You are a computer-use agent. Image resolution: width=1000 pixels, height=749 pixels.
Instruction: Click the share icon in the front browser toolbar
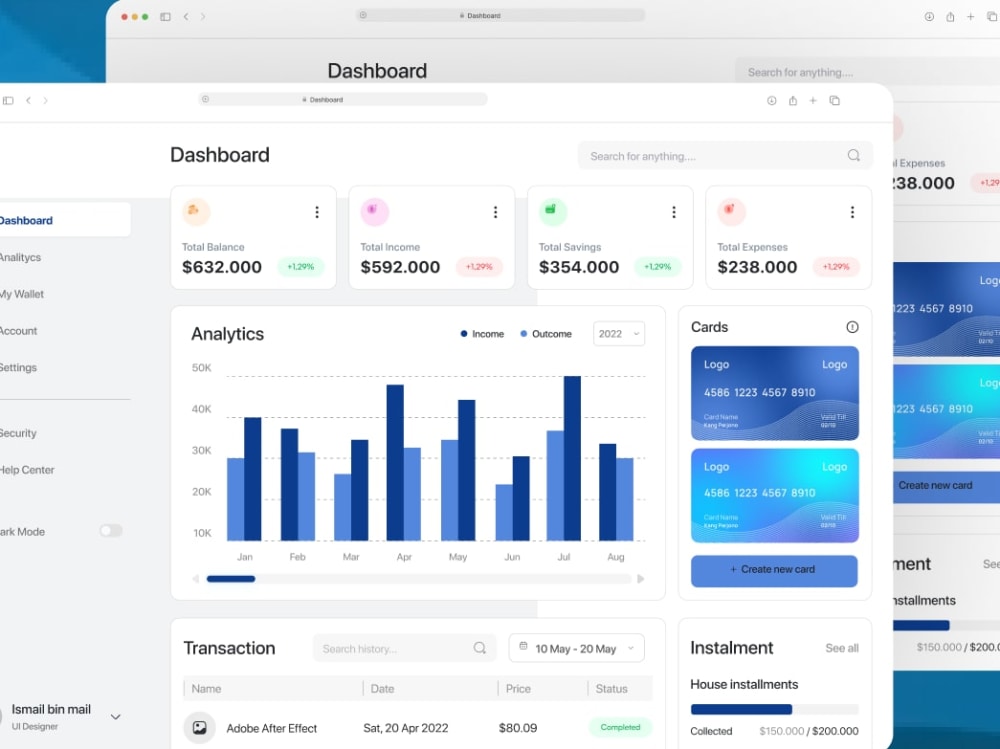pyautogui.click(x=793, y=100)
